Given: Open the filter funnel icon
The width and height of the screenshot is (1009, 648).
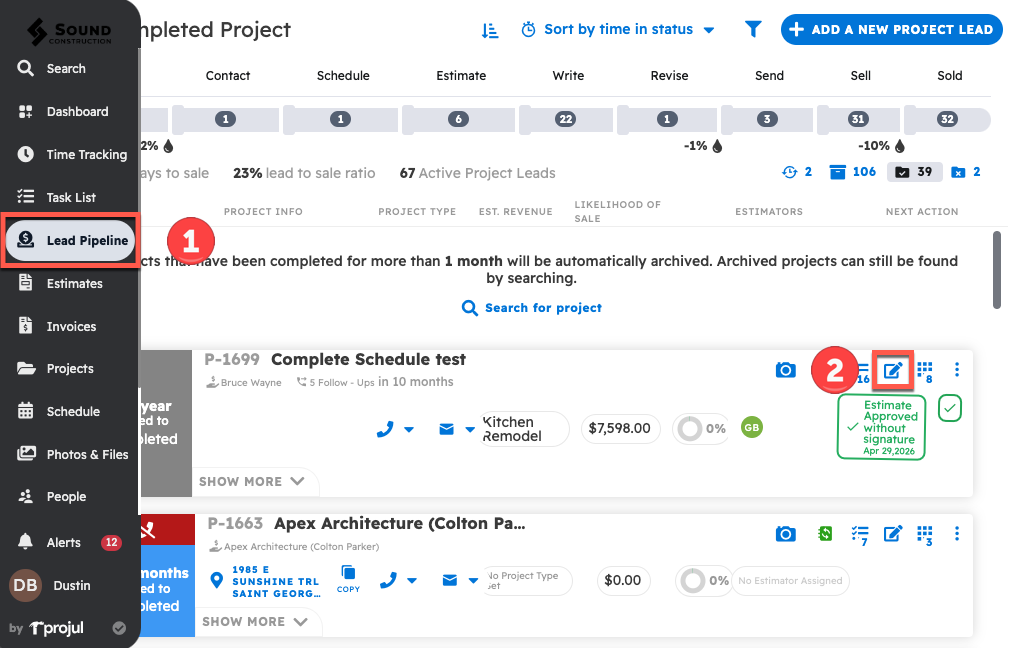Looking at the screenshot, I should [x=753, y=30].
